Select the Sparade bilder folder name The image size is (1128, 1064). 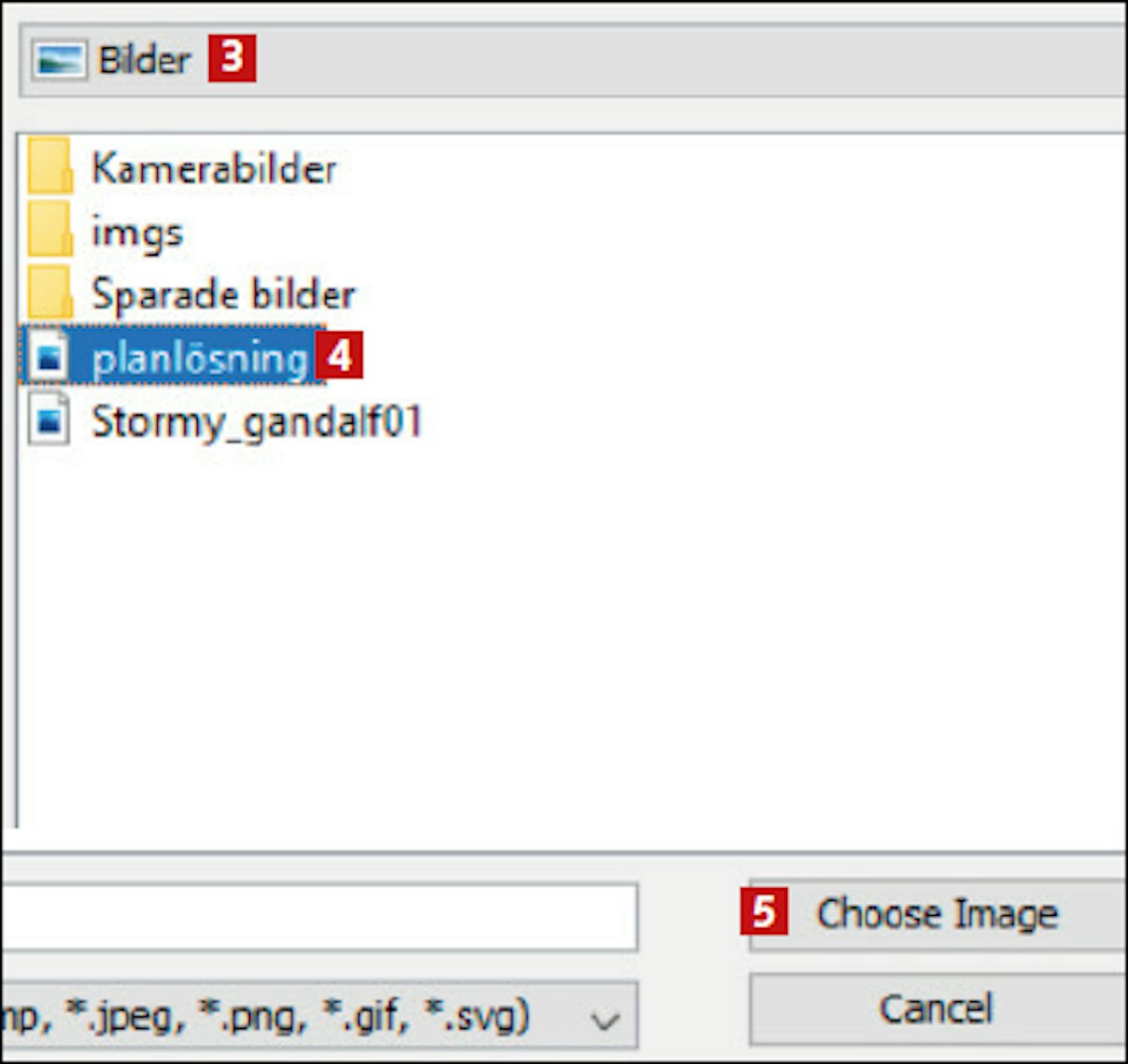pyautogui.click(x=223, y=294)
